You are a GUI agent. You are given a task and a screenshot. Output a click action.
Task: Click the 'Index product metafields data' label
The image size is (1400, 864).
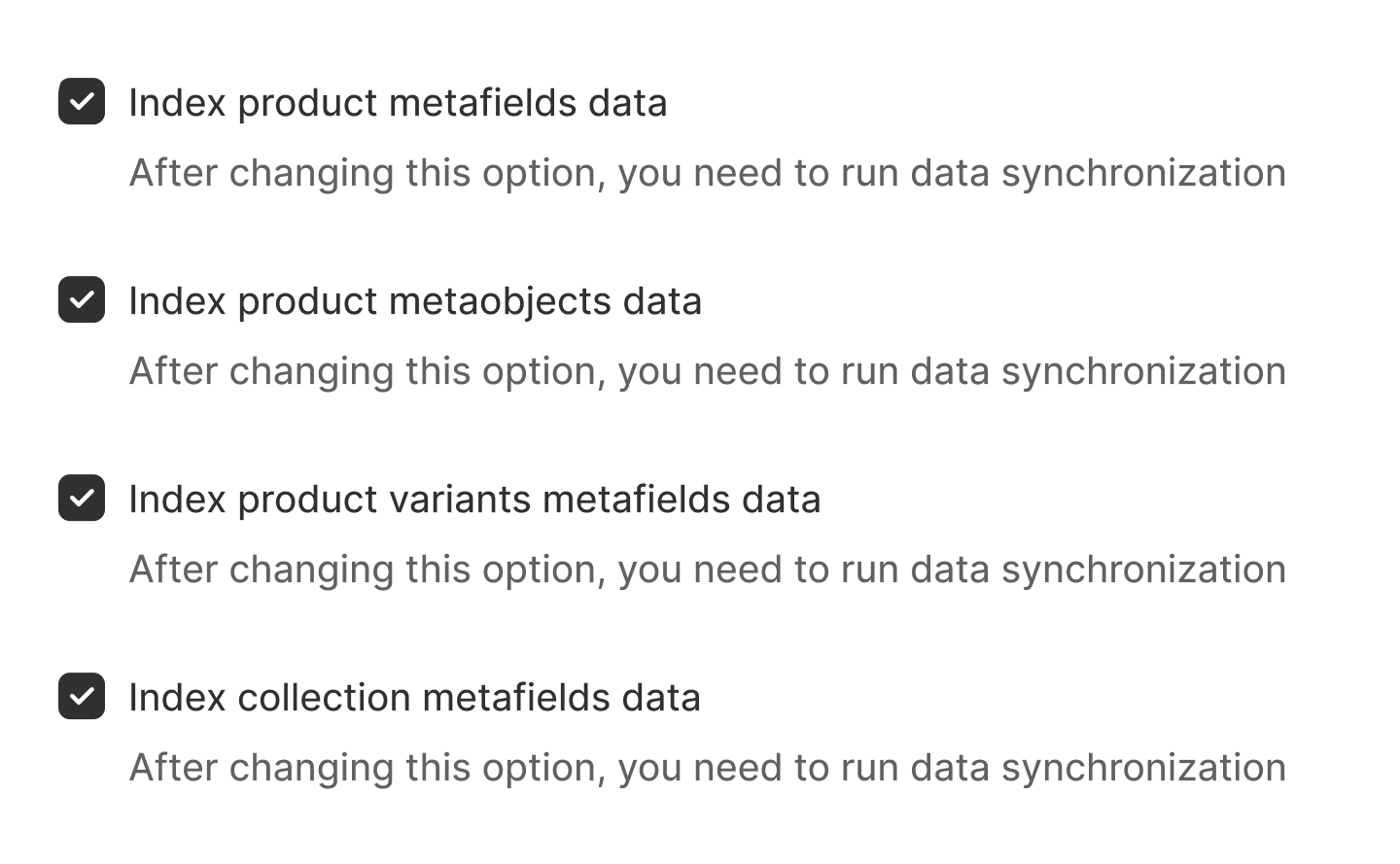[x=398, y=103]
